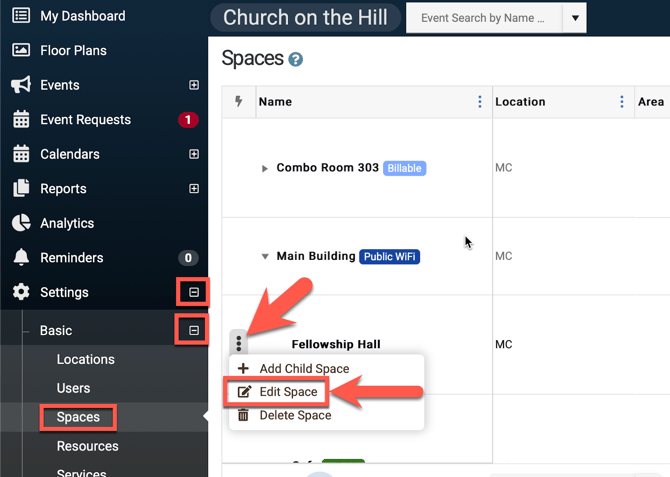Choose Edit Space from context menu
The image size is (670, 477).
pyautogui.click(x=288, y=392)
